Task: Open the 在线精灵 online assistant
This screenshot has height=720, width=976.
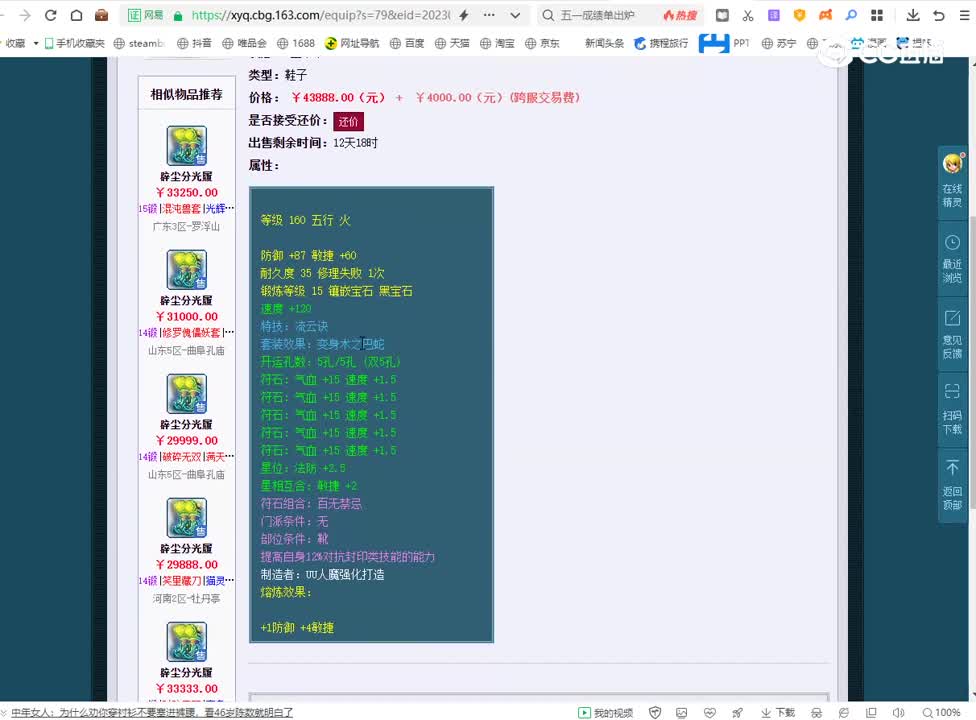Action: (x=952, y=181)
